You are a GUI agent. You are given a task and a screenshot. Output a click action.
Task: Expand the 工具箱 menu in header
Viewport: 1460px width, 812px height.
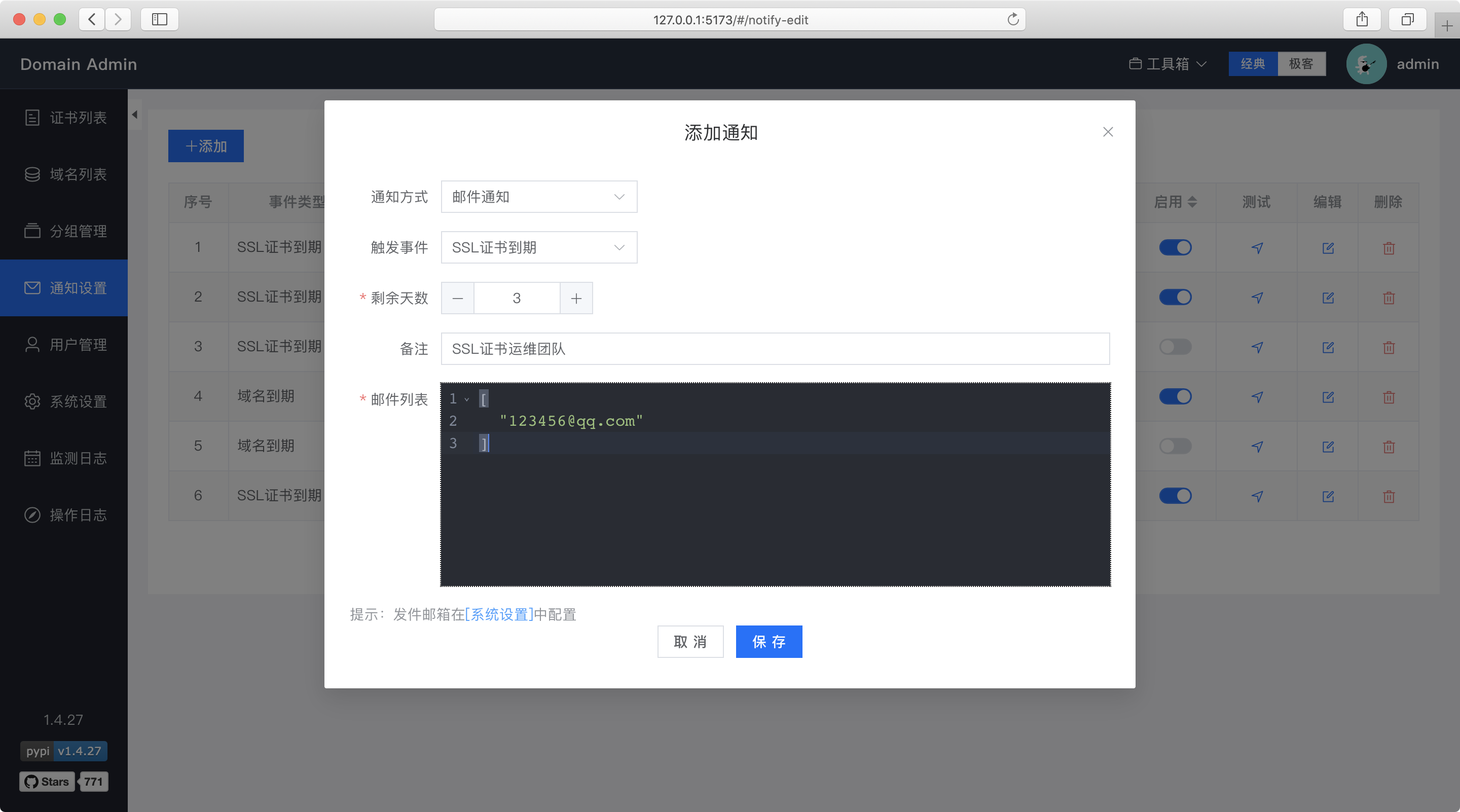[x=1167, y=64]
